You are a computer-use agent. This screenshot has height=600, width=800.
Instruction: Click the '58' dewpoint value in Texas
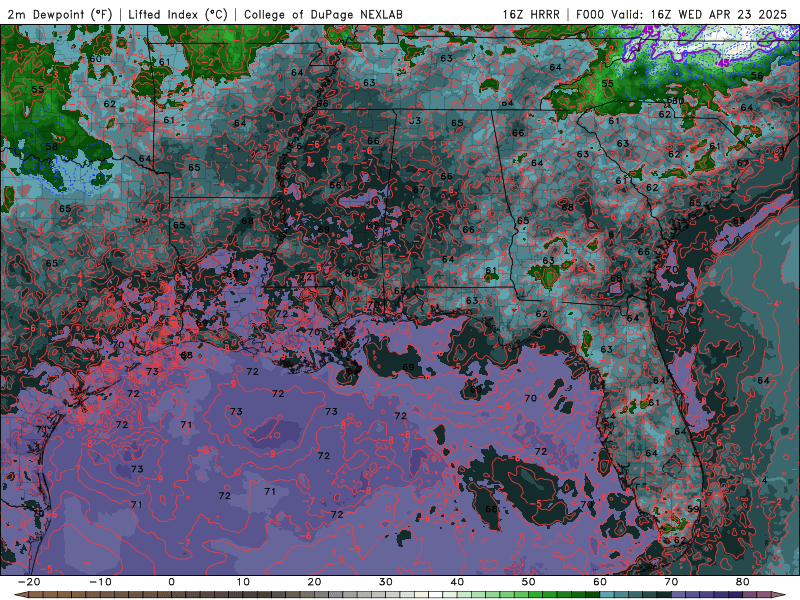click(52, 146)
